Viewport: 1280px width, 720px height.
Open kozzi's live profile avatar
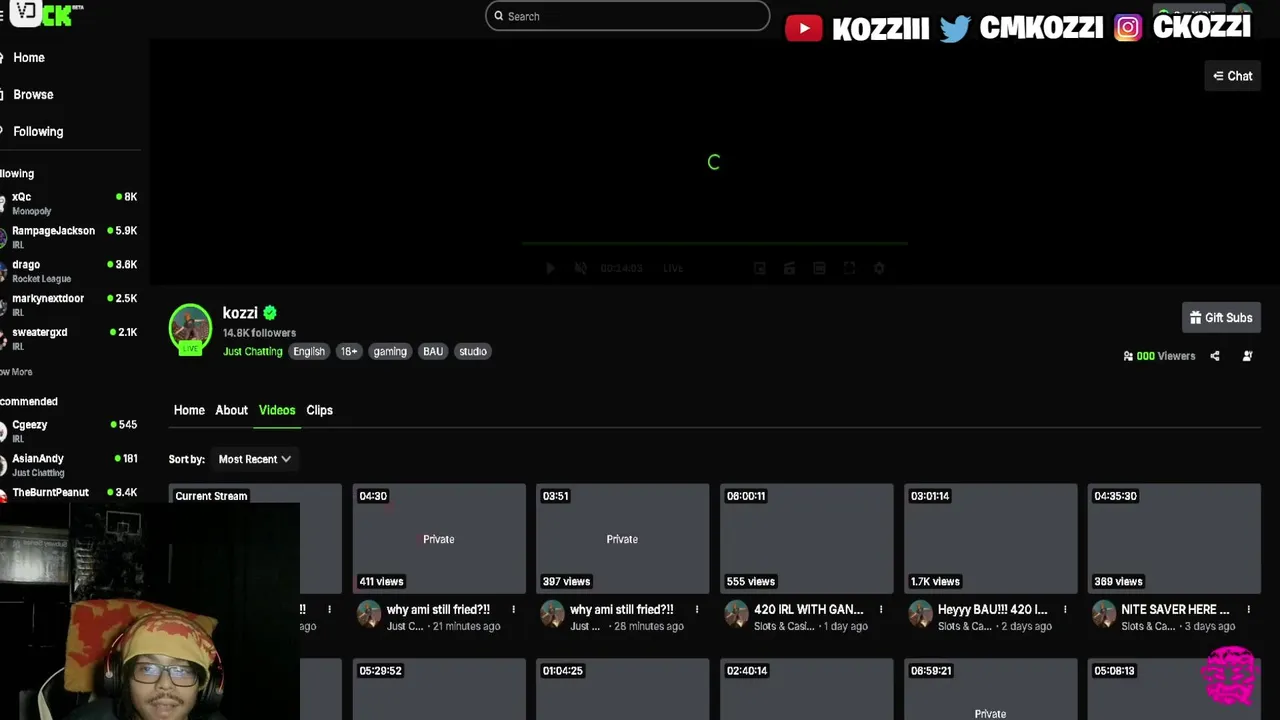click(x=190, y=329)
